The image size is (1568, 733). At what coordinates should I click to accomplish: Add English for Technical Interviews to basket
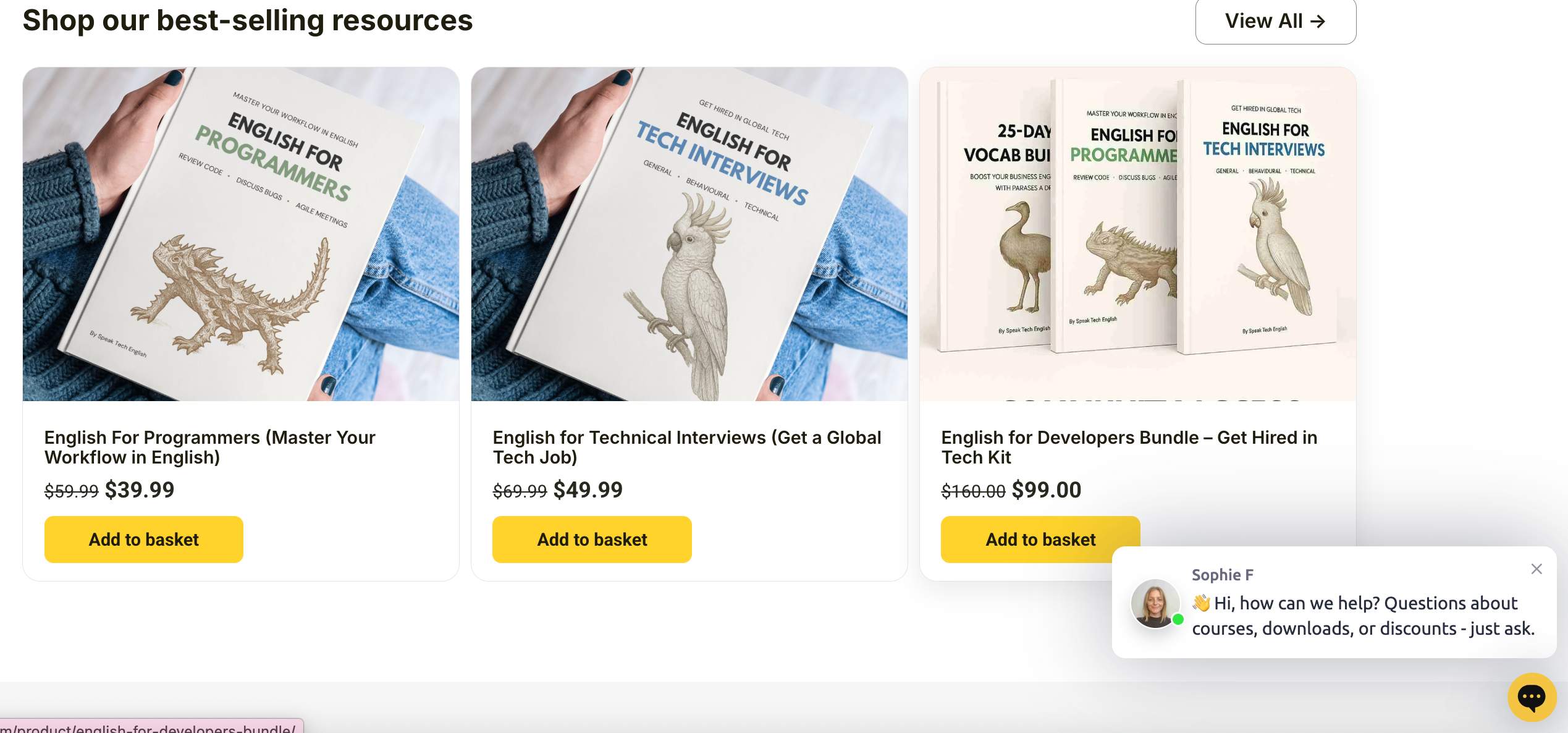tap(592, 540)
